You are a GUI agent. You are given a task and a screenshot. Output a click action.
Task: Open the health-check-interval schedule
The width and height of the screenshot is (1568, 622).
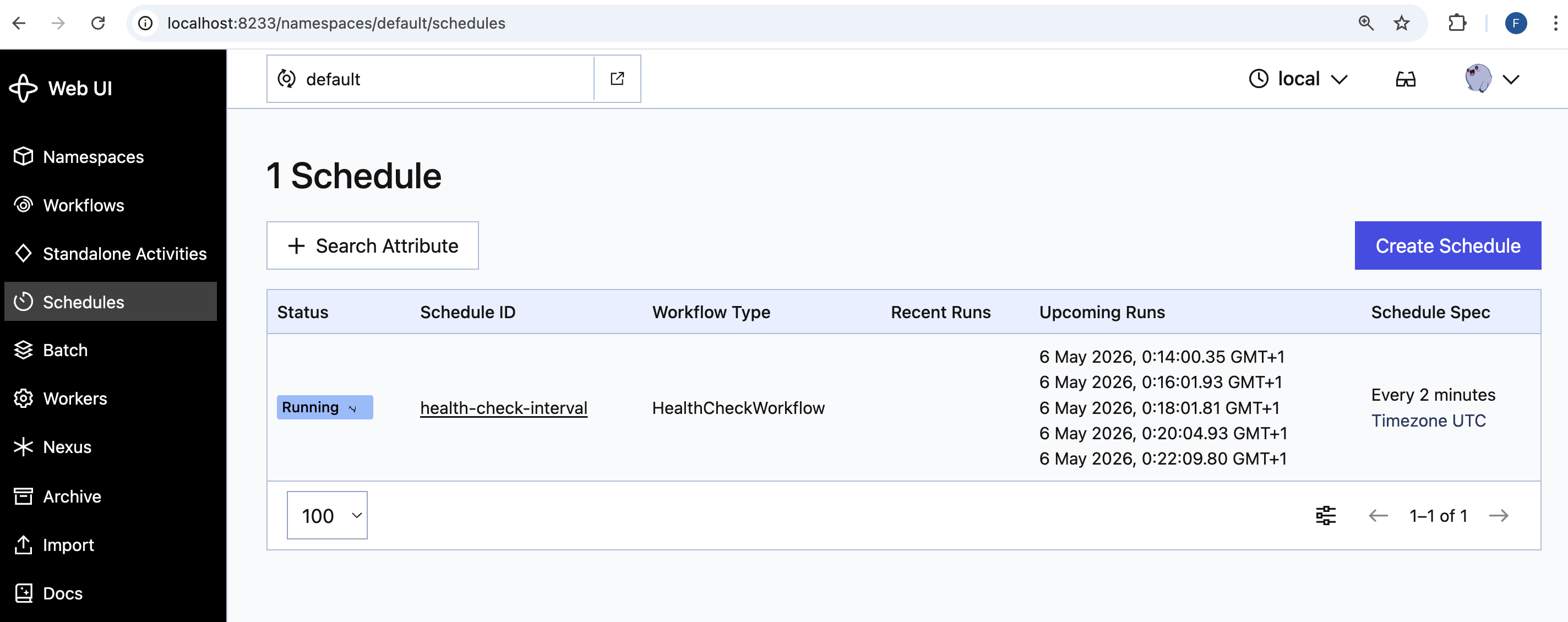click(x=503, y=408)
